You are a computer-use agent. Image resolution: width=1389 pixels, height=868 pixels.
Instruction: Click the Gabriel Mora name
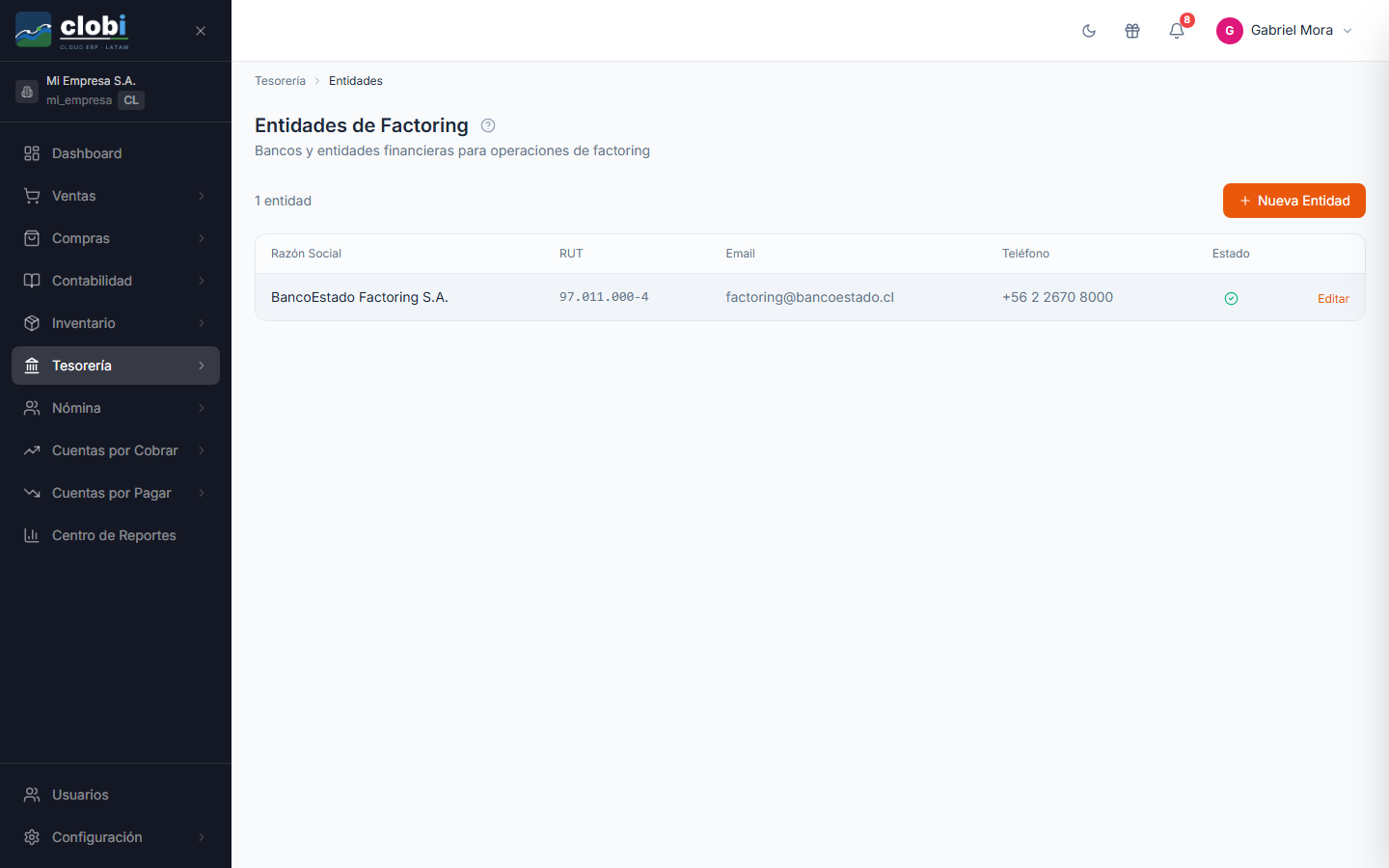[1292, 31]
